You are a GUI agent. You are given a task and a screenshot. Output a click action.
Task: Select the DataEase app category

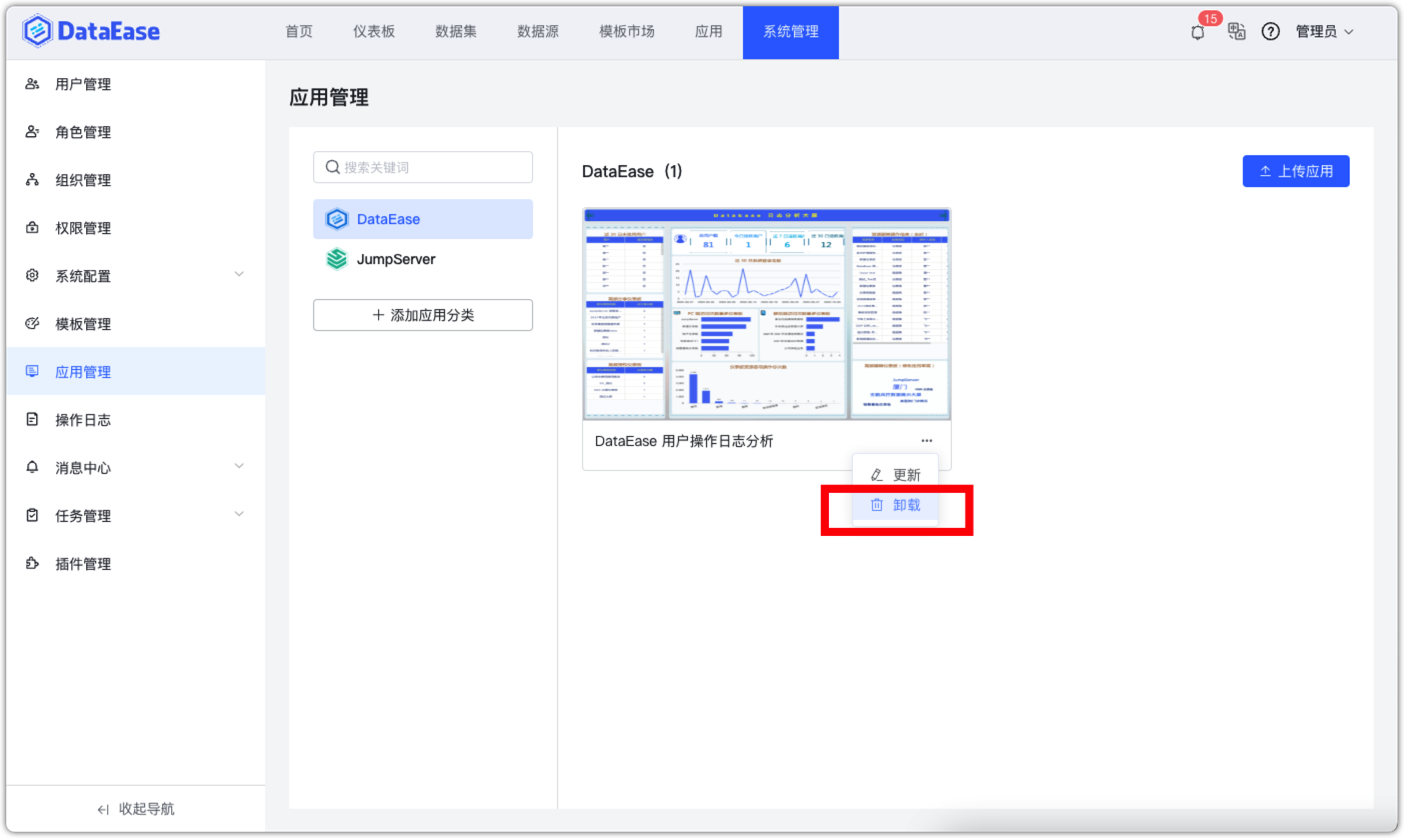tap(423, 219)
